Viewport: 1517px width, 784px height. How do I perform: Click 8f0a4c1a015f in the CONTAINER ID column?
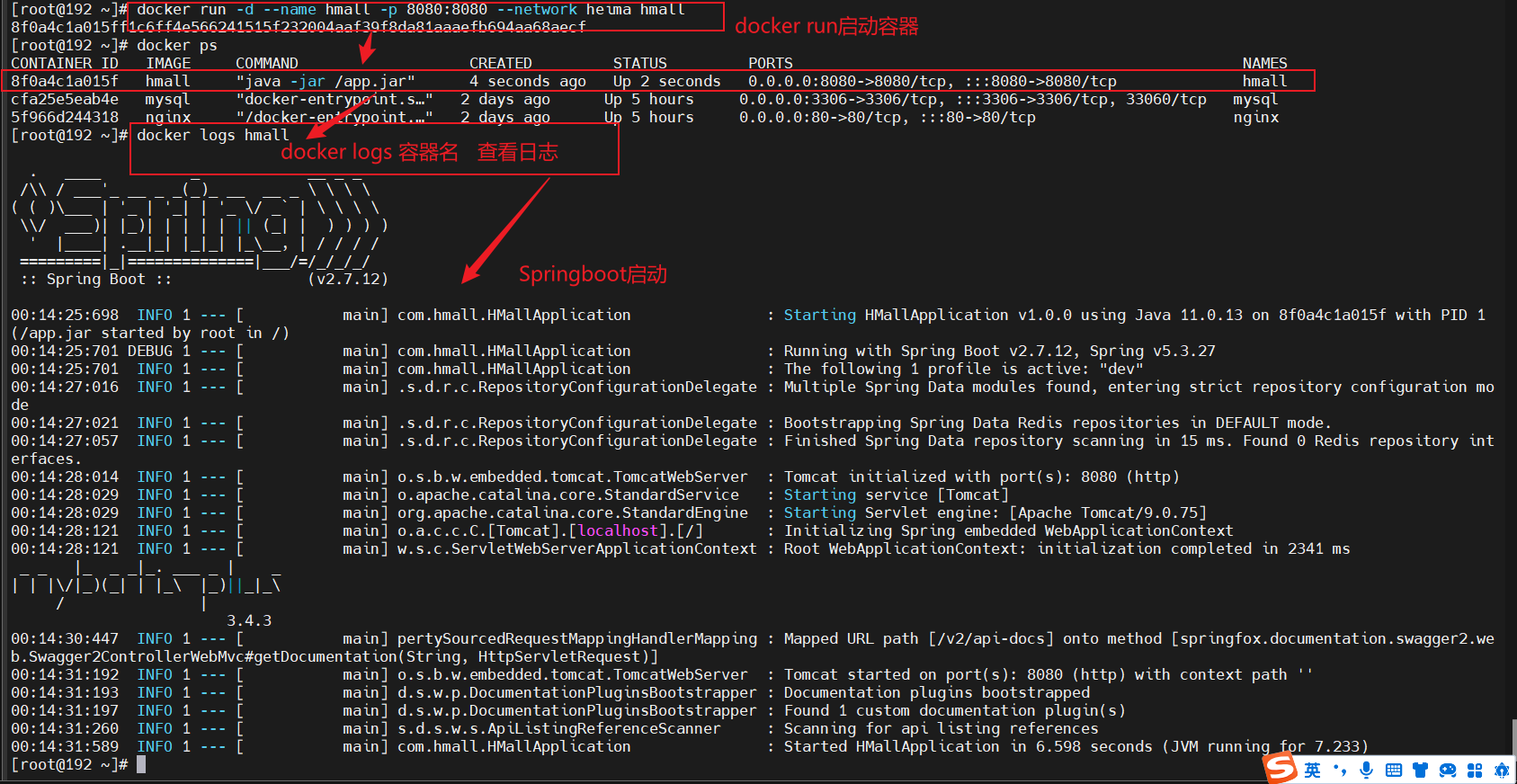tap(65, 81)
